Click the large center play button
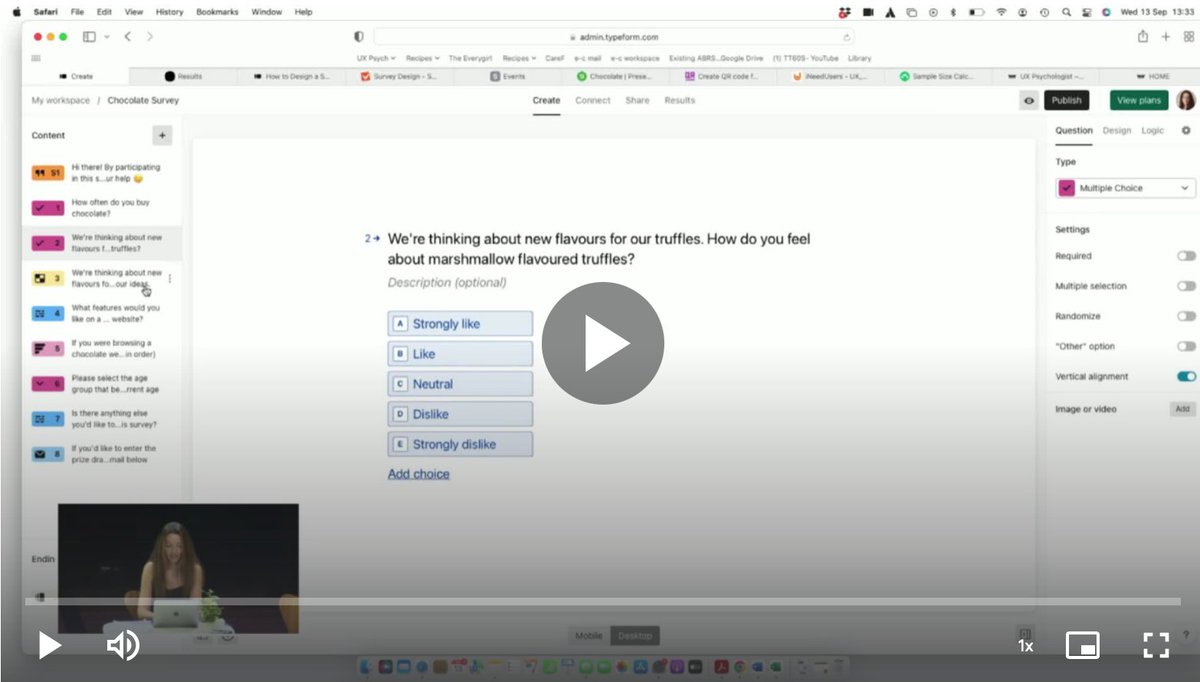The width and height of the screenshot is (1200, 682). point(603,343)
